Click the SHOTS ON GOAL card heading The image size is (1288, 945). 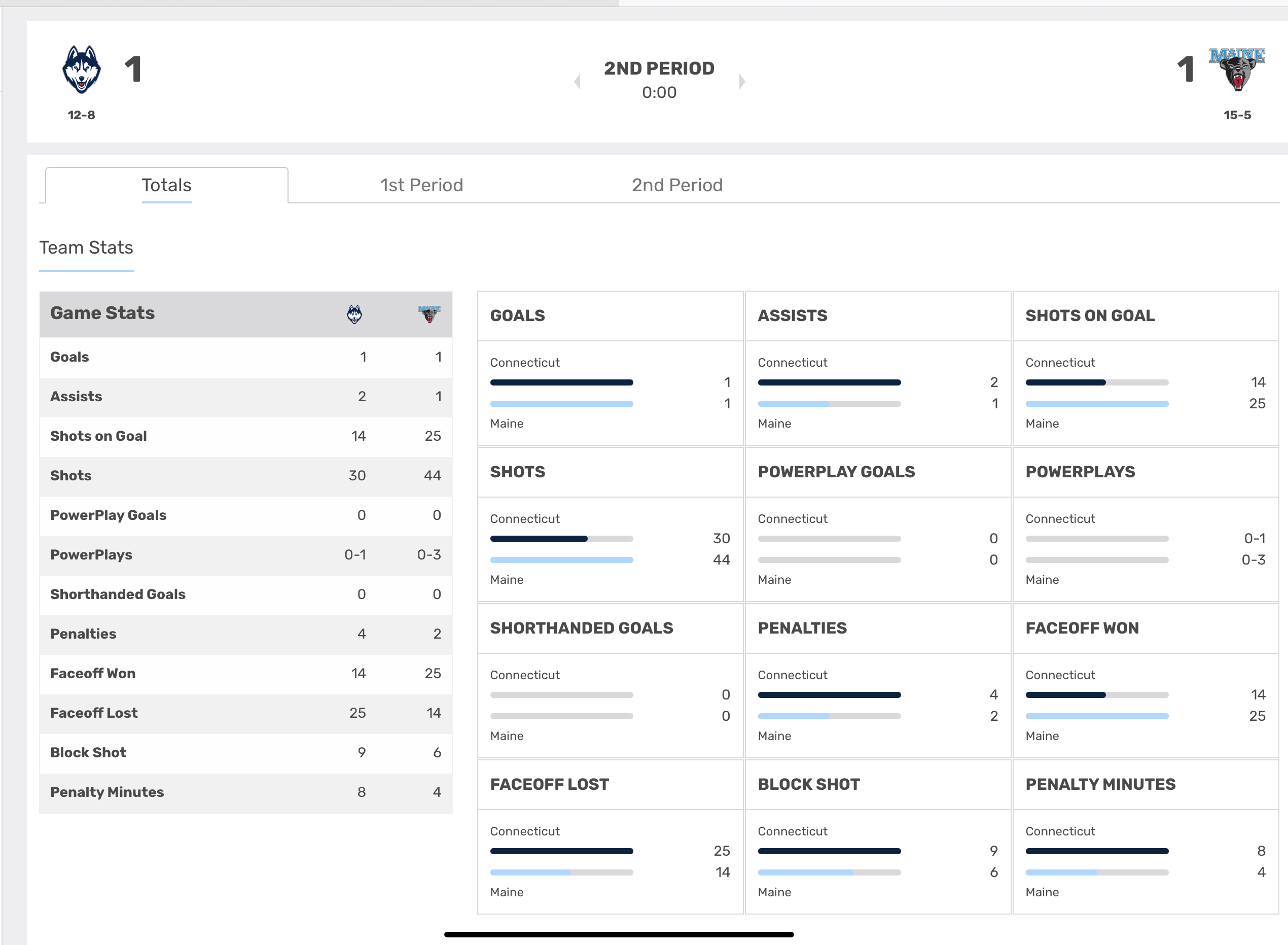[x=1090, y=316]
